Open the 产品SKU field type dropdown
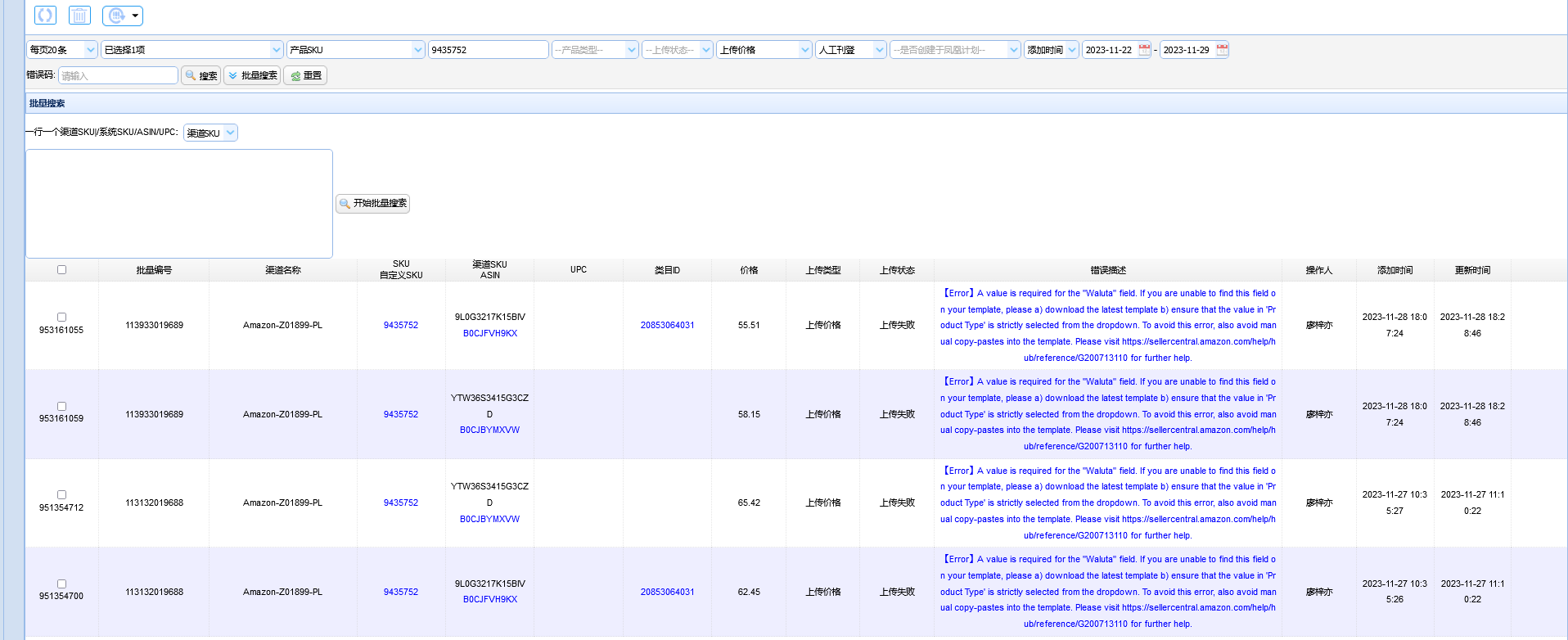Screen dimensions: 1568x640 [356, 50]
